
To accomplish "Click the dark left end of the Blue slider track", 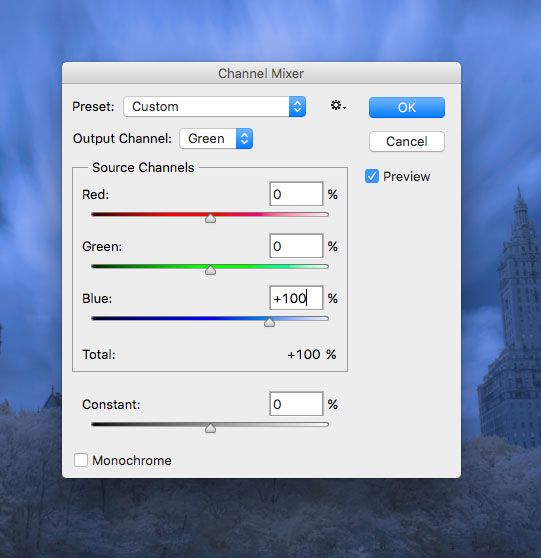I will [98, 319].
